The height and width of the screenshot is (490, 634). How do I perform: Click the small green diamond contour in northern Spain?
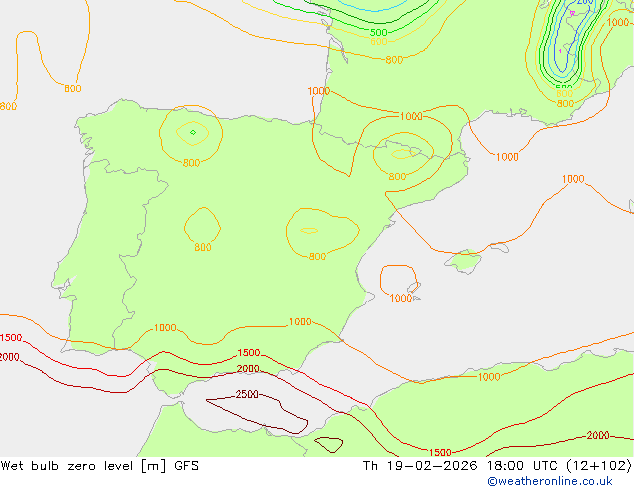193,132
